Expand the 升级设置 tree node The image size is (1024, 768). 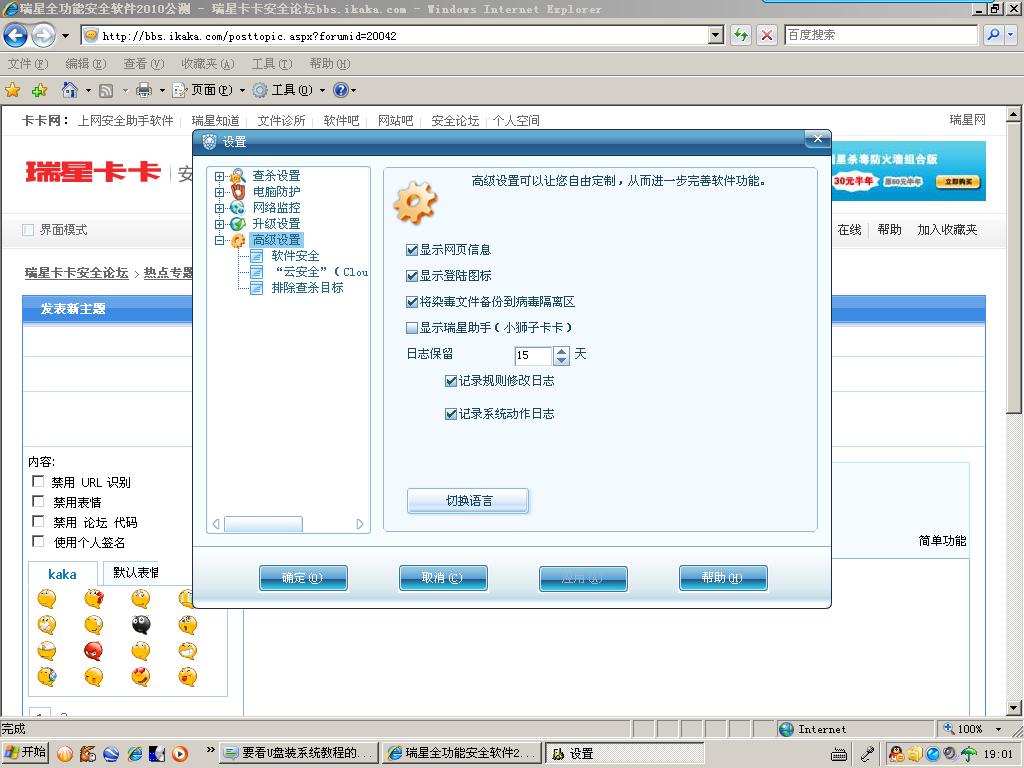[x=219, y=224]
